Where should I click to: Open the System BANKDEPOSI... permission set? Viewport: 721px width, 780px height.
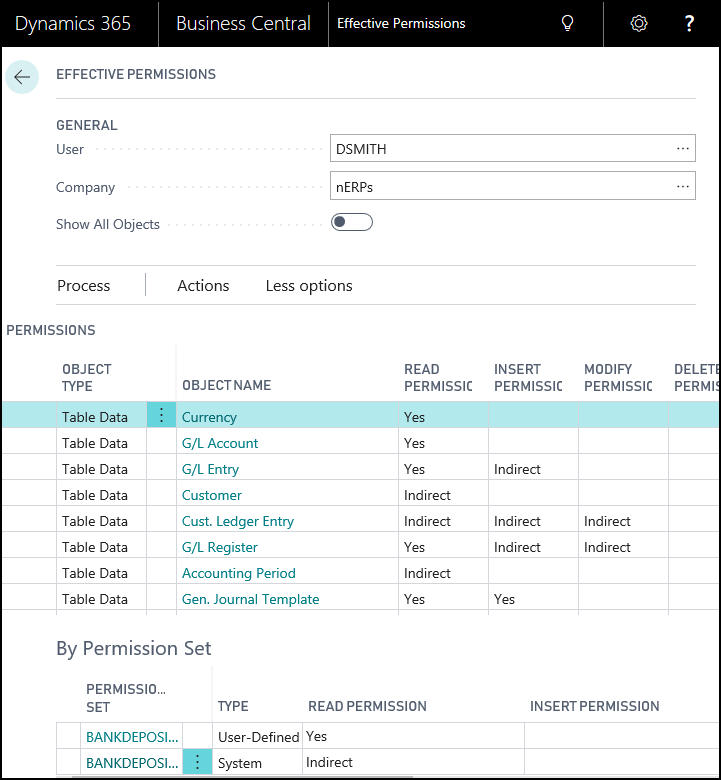[132, 763]
